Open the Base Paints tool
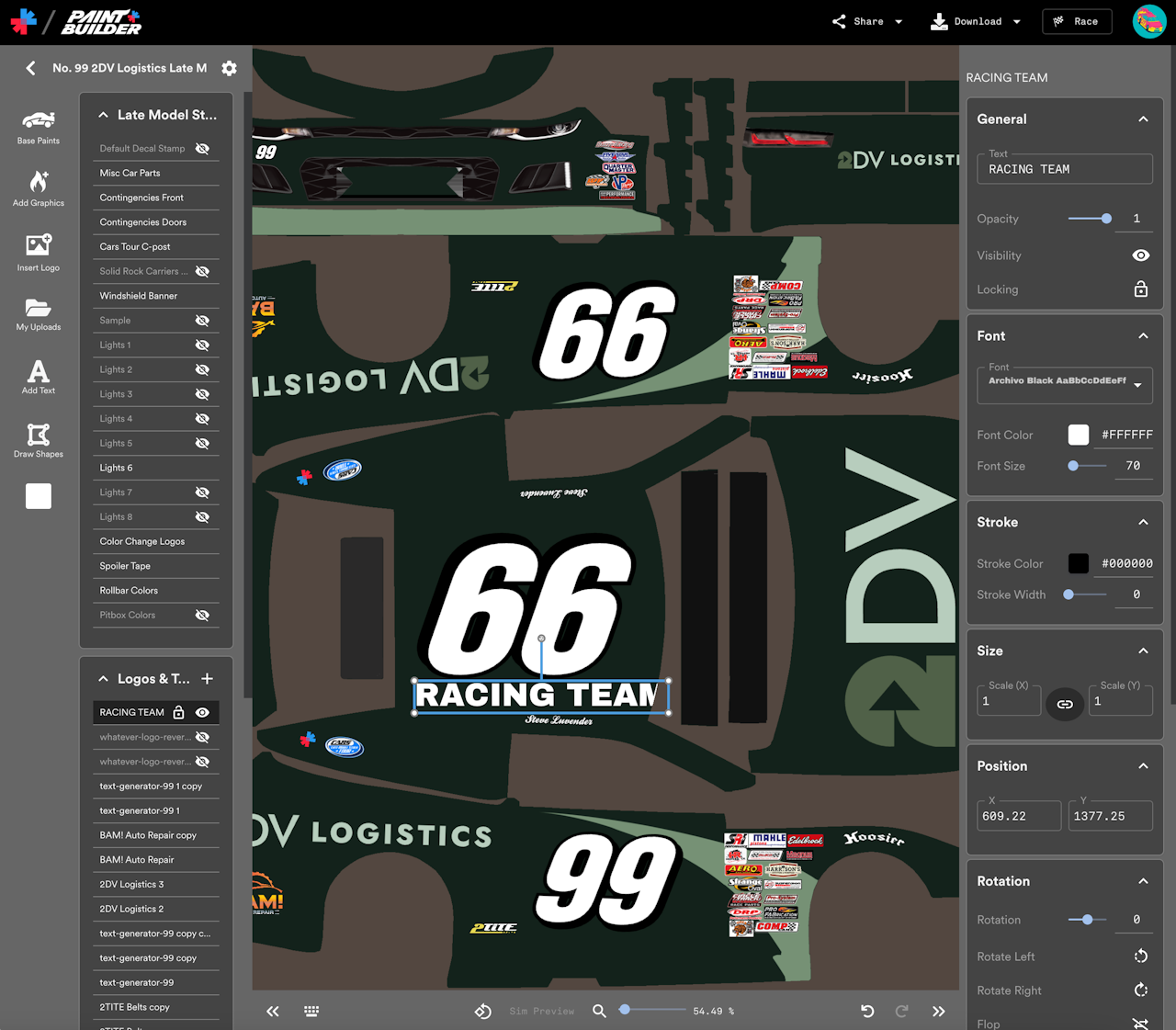Screen dimensions: 1176x1030 (x=38, y=127)
